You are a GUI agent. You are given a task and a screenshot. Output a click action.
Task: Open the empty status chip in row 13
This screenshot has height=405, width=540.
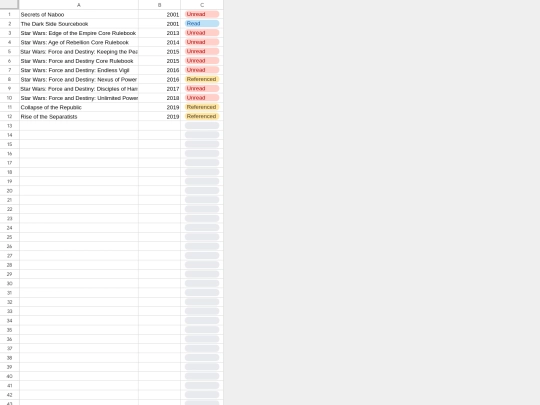click(202, 126)
